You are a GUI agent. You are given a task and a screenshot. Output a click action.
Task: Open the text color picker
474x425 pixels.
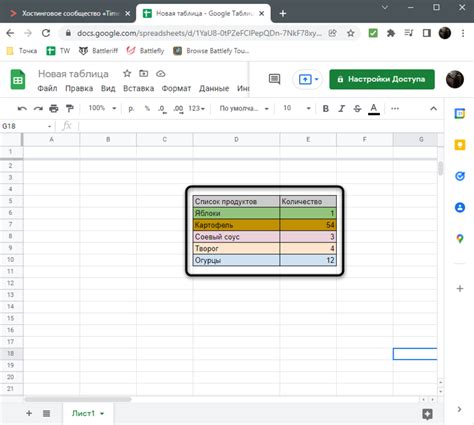(x=374, y=109)
